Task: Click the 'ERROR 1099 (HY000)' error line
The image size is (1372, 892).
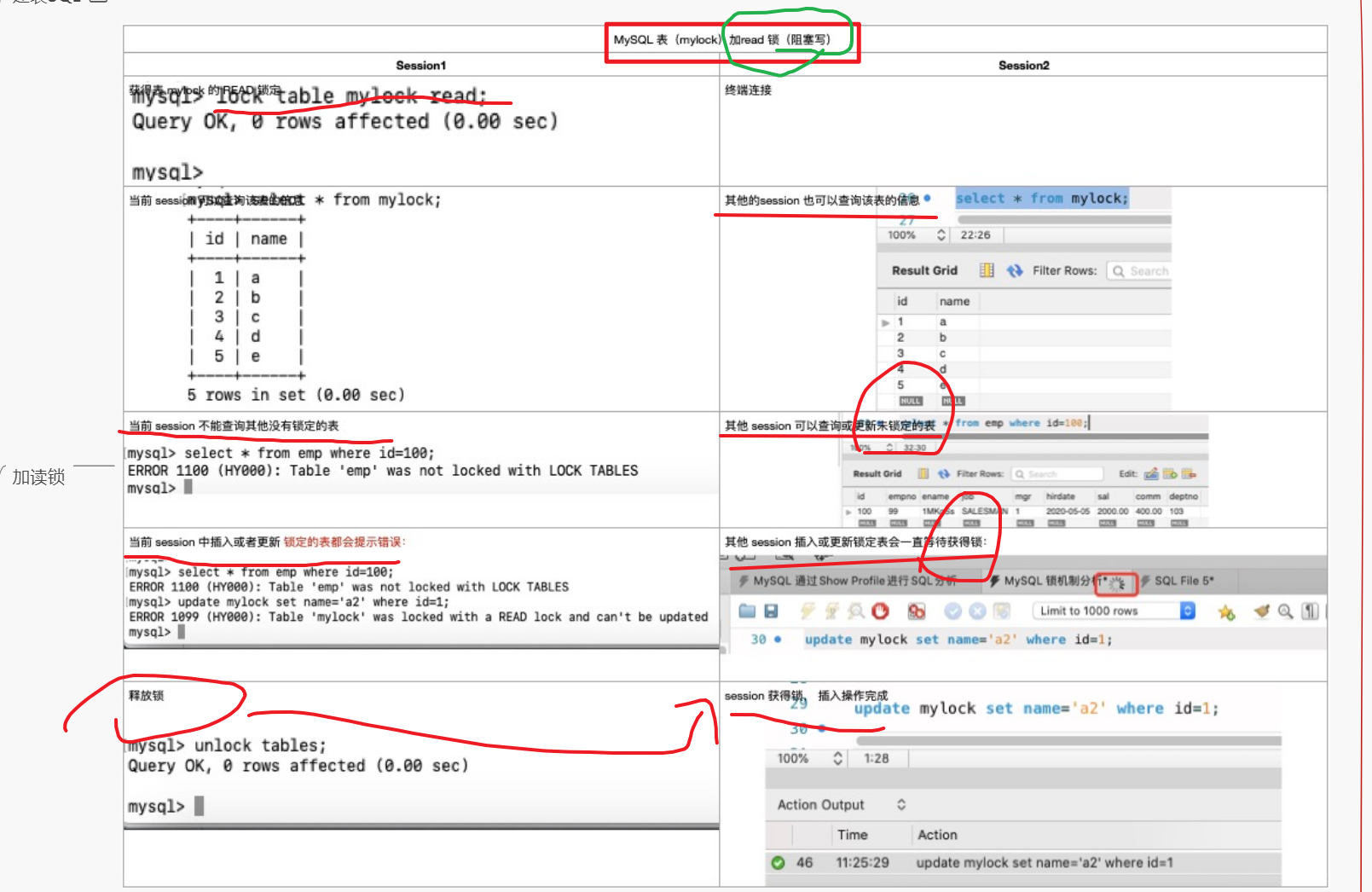Action: click(x=419, y=617)
